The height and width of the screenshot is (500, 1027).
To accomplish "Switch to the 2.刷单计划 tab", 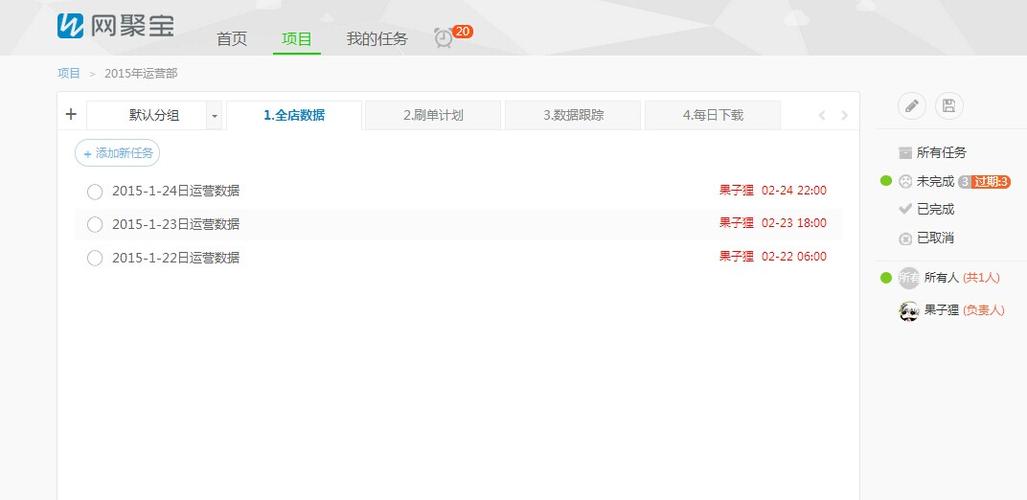I will point(433,115).
